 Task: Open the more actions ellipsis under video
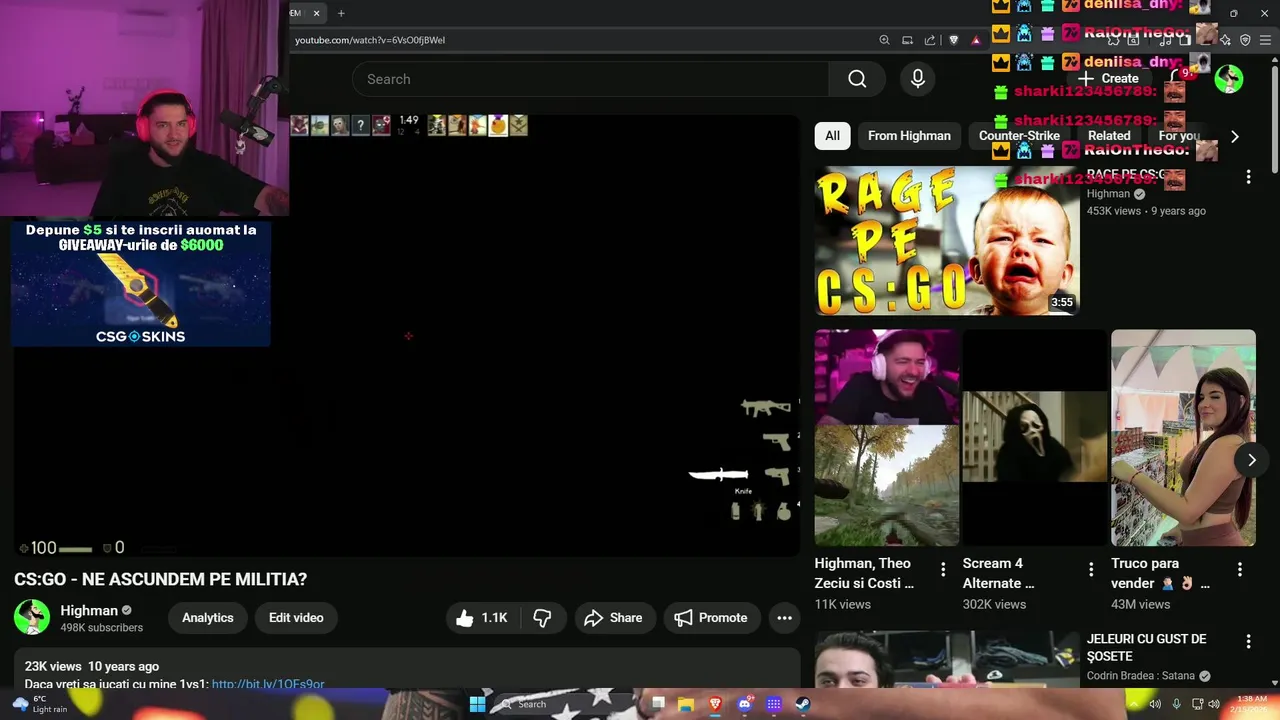coord(784,618)
